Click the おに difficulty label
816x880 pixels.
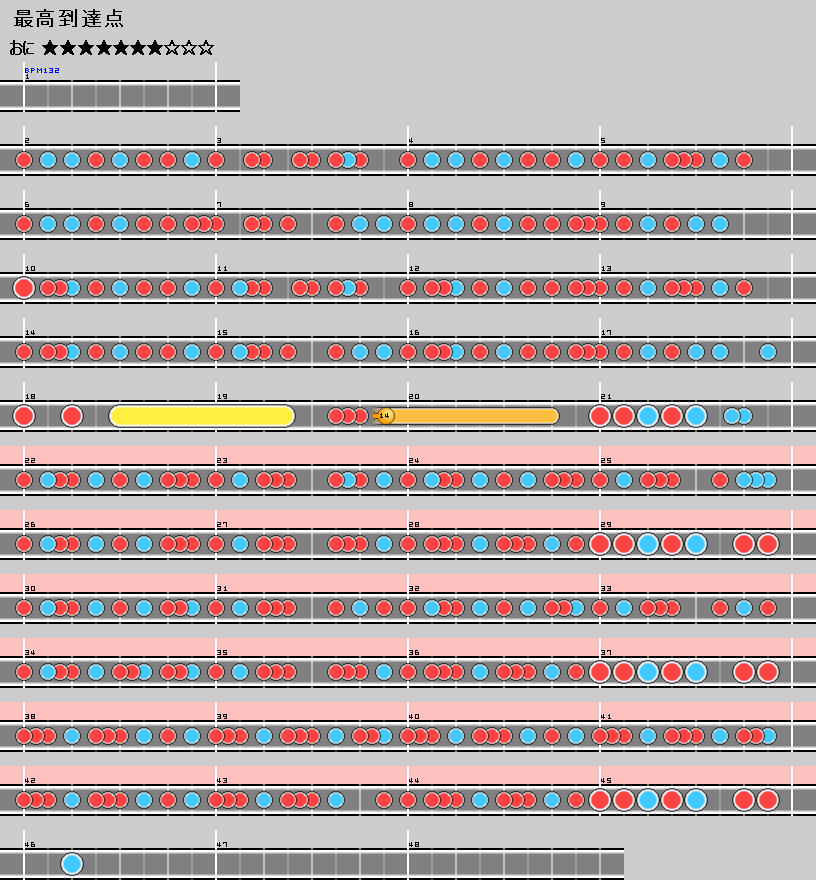point(22,48)
